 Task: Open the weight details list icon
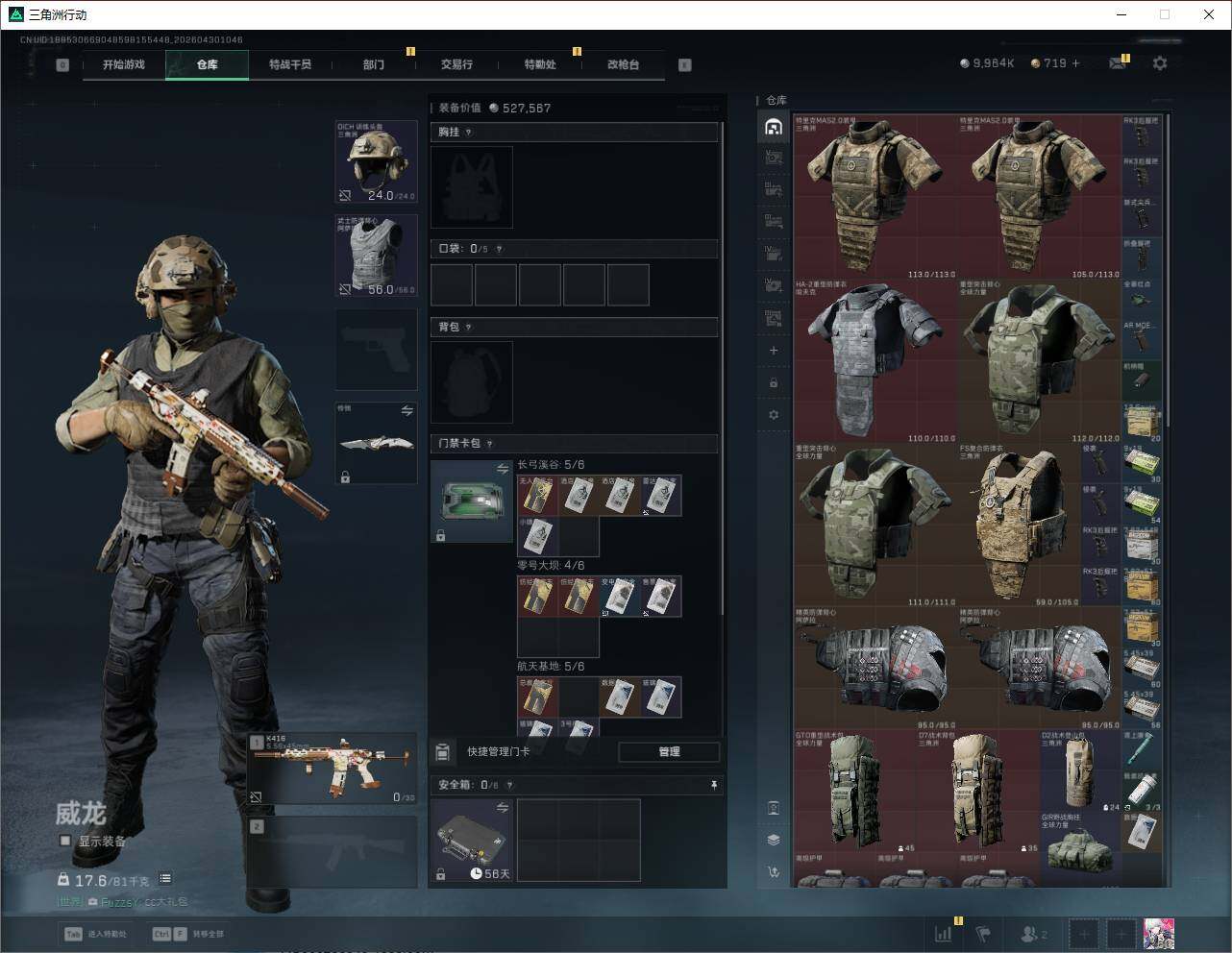(165, 878)
